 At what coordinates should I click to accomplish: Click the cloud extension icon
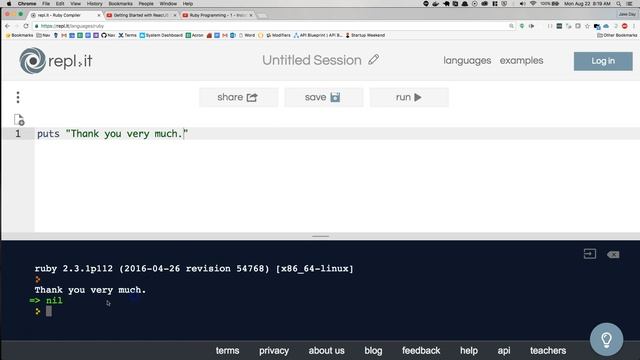(606, 26)
